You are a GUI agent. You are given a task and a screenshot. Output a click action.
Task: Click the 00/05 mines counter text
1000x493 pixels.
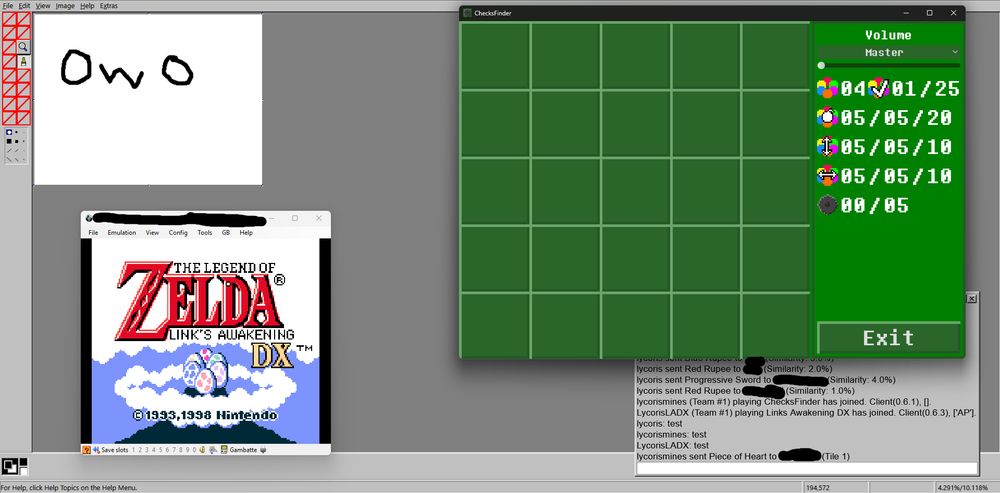(x=874, y=205)
